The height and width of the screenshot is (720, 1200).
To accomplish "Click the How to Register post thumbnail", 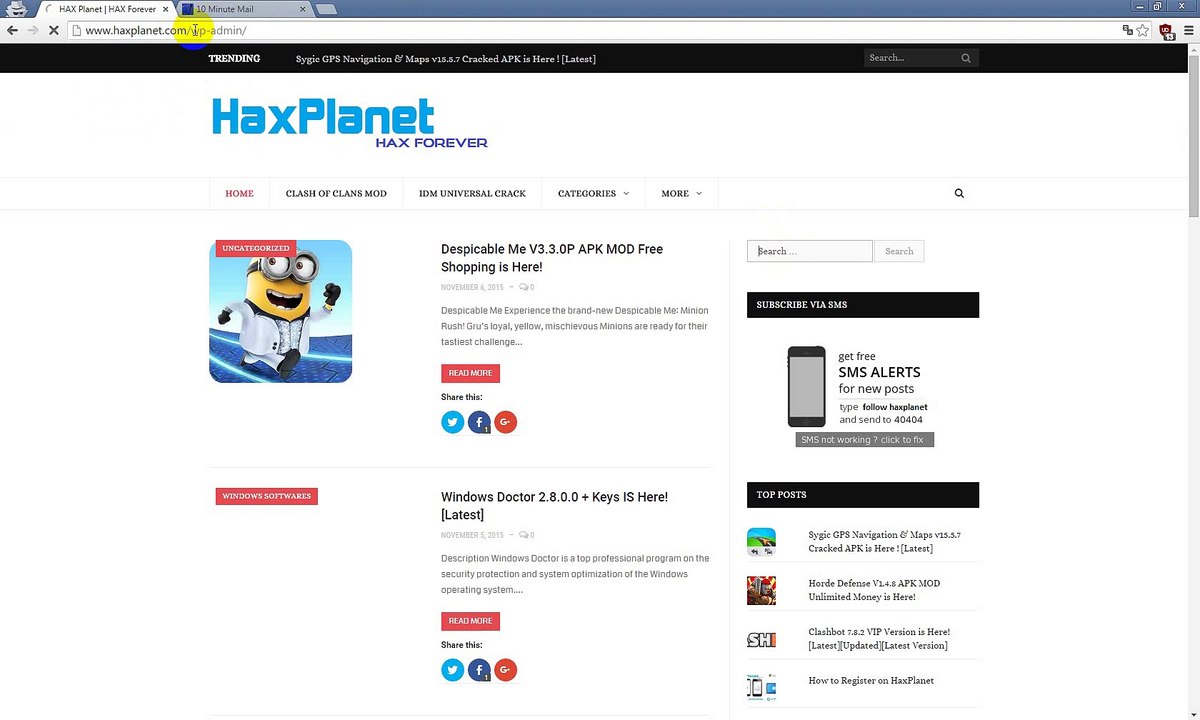I will [761, 687].
